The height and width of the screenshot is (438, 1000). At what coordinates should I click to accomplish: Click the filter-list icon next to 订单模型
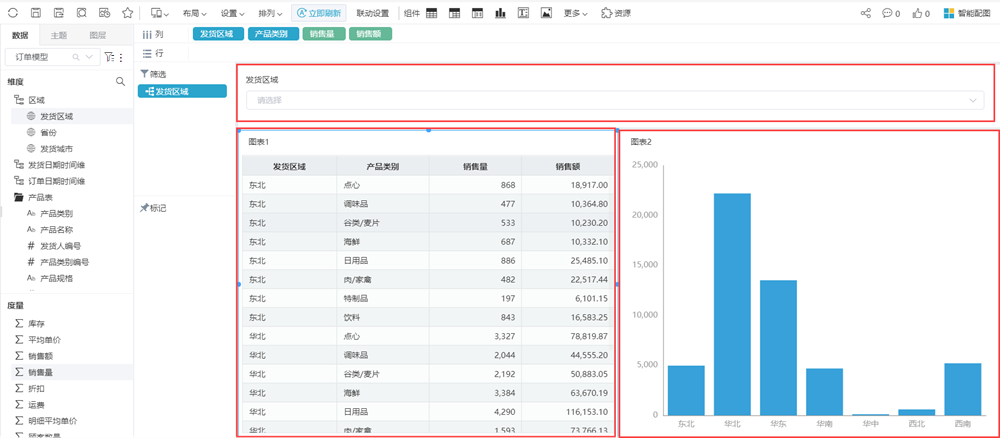[x=110, y=57]
